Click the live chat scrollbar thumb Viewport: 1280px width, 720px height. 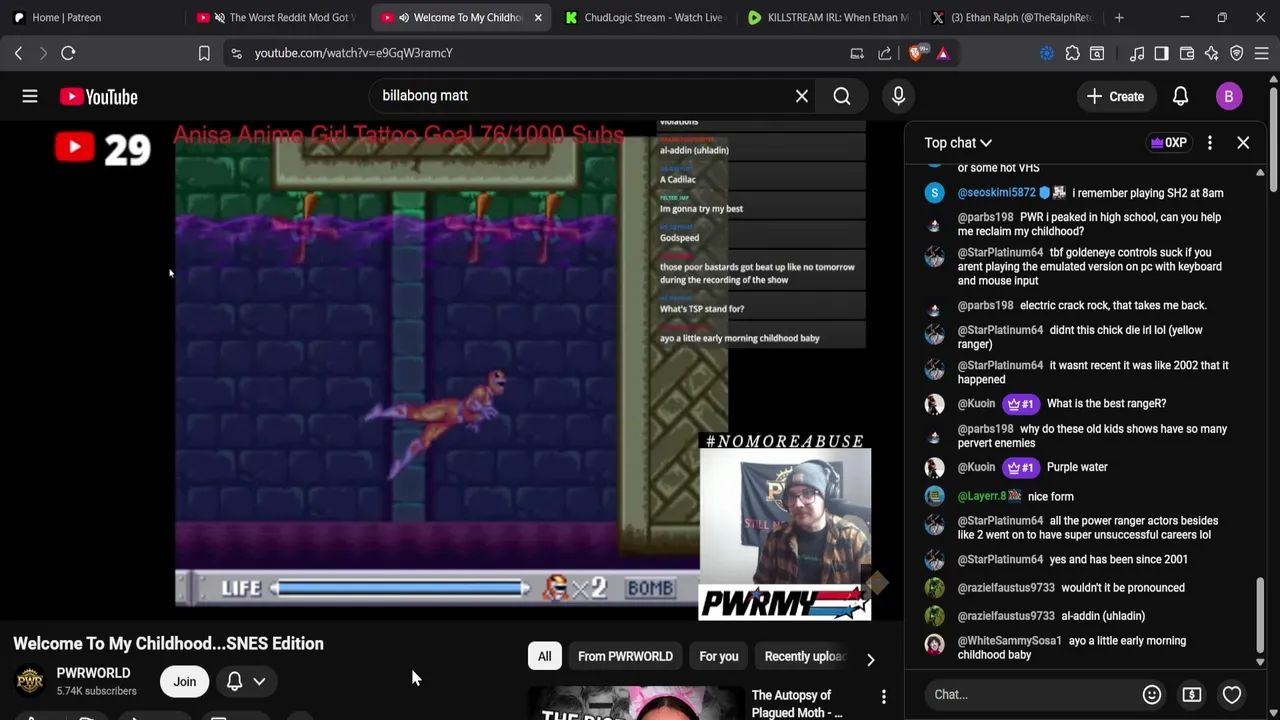point(1260,615)
